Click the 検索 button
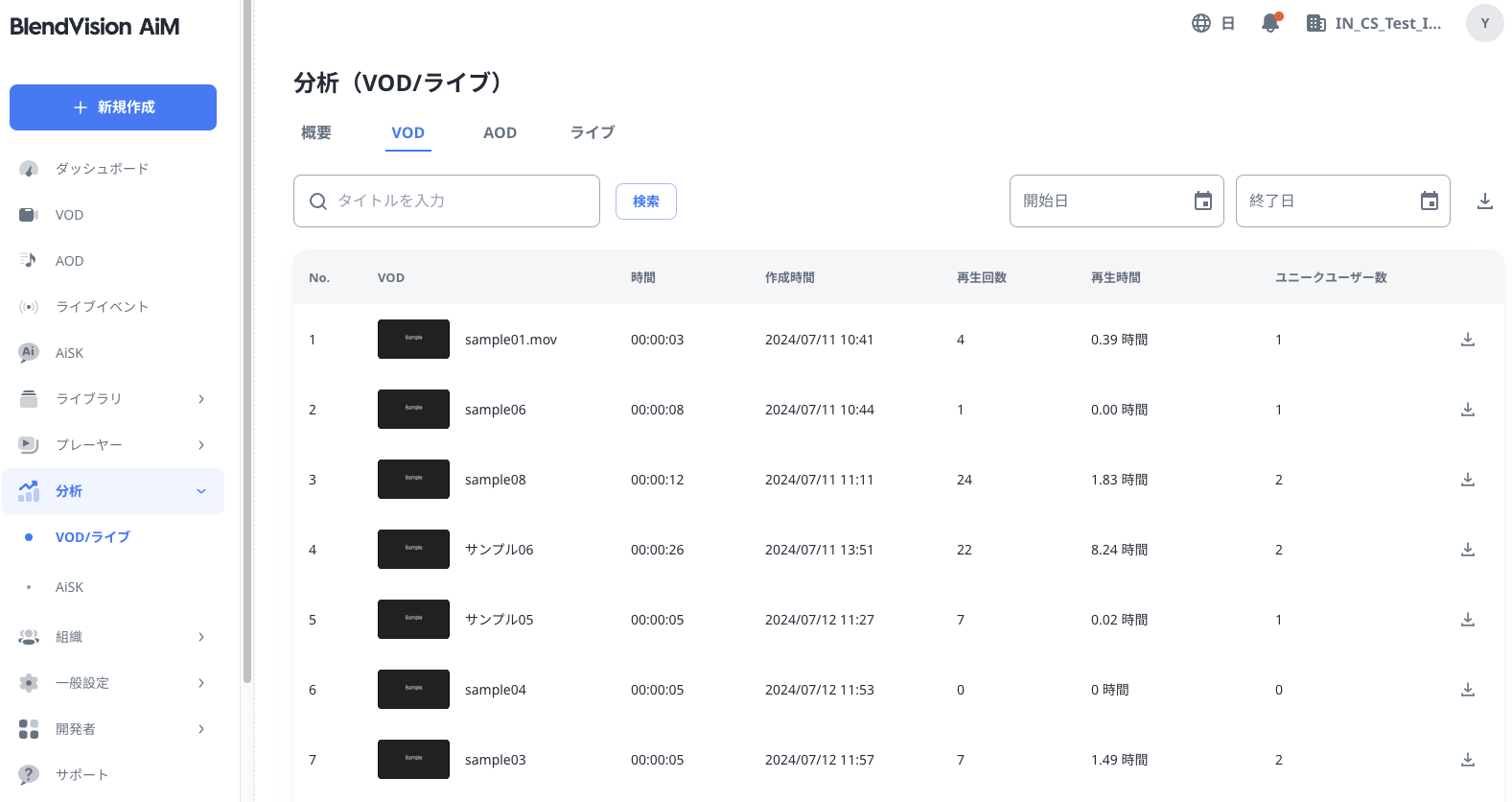 point(645,201)
